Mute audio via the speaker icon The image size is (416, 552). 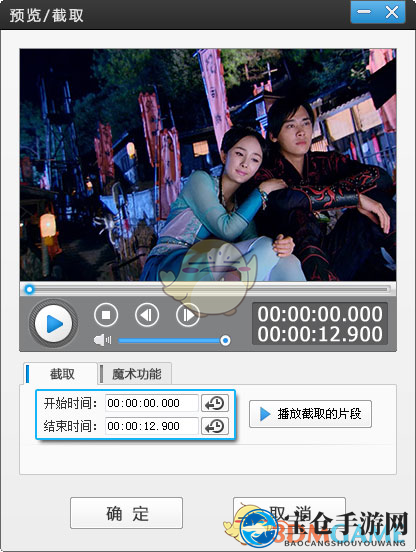click(102, 340)
